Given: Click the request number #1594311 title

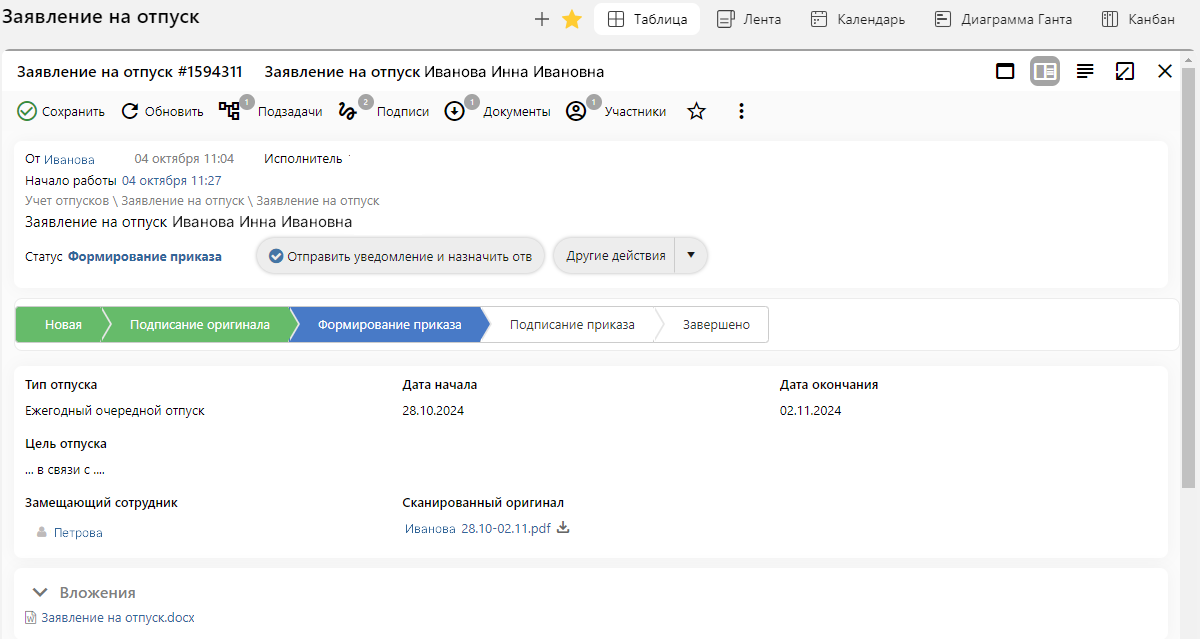Looking at the screenshot, I should pos(210,72).
